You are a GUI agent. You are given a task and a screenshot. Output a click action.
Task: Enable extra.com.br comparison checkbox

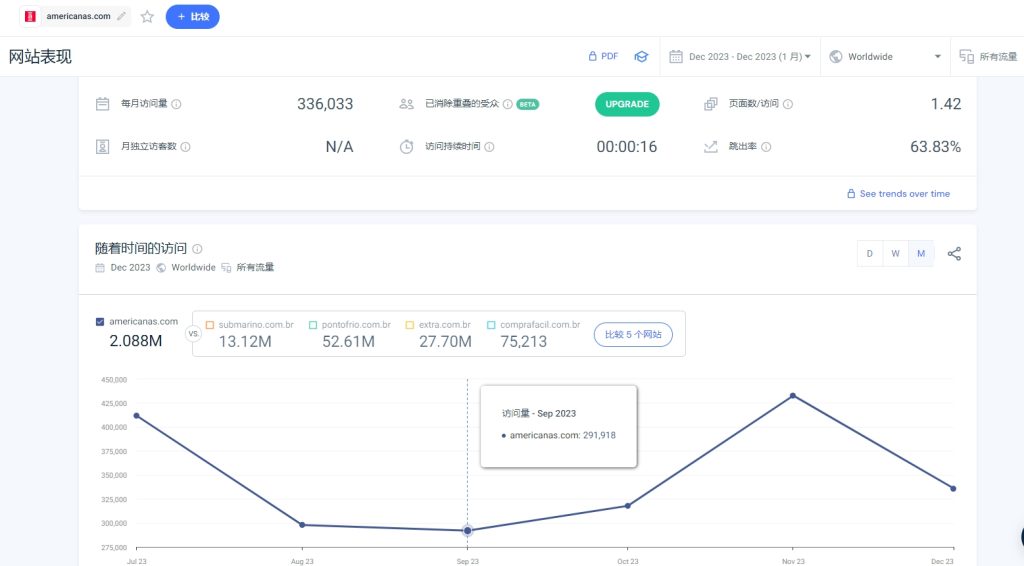[x=409, y=325]
